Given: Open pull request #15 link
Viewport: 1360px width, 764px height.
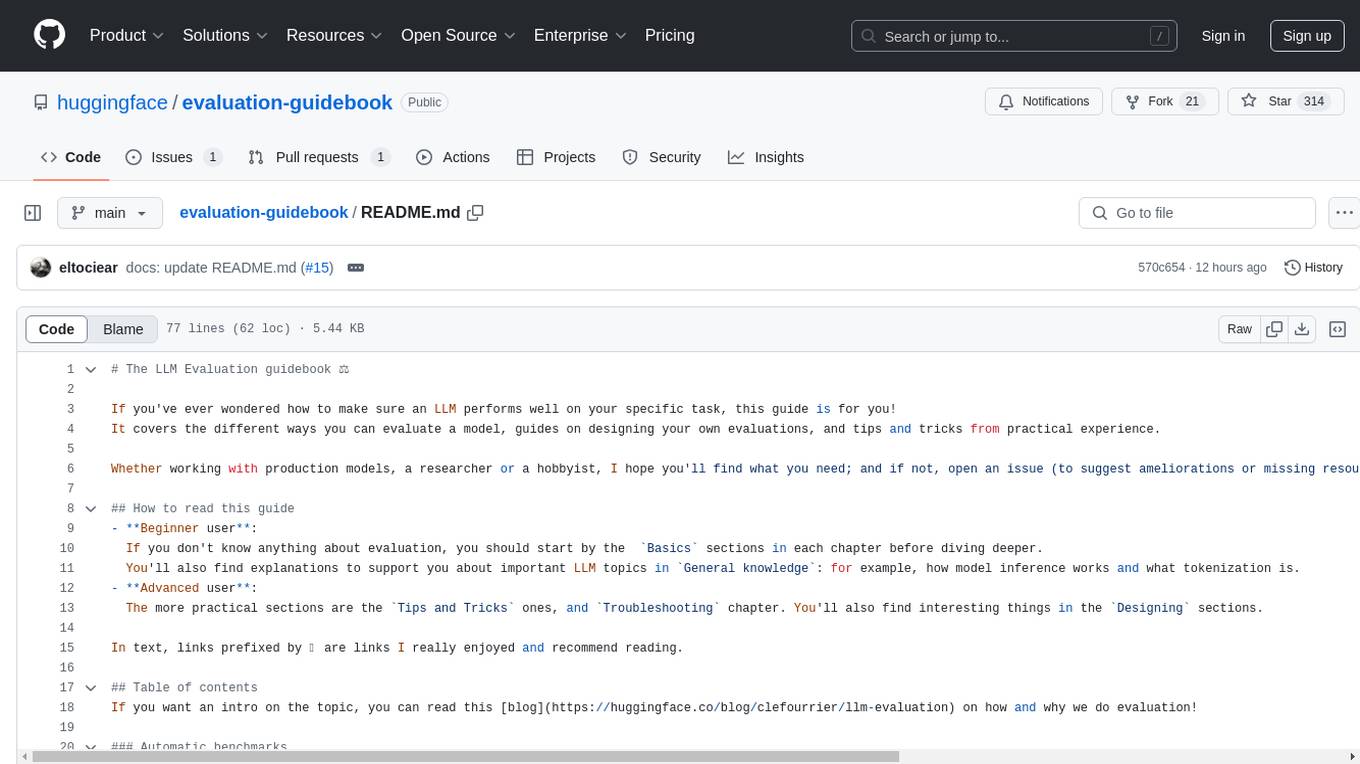Looking at the screenshot, I should (x=317, y=268).
